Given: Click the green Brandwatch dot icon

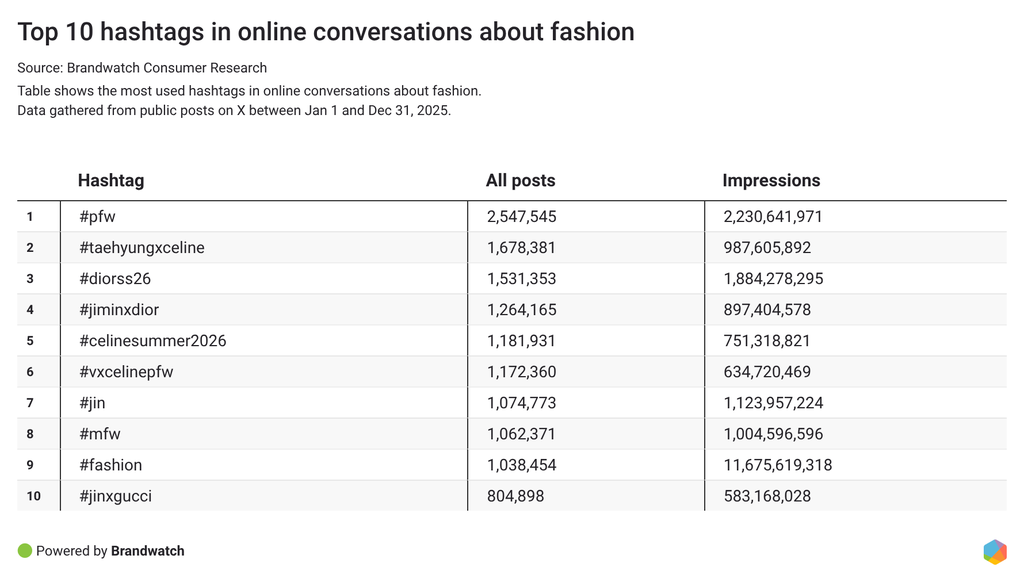Looking at the screenshot, I should click(25, 551).
